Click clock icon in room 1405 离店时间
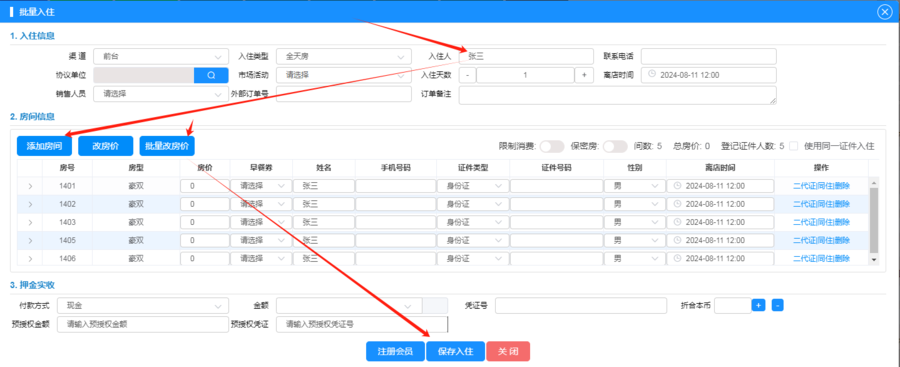 coord(677,240)
